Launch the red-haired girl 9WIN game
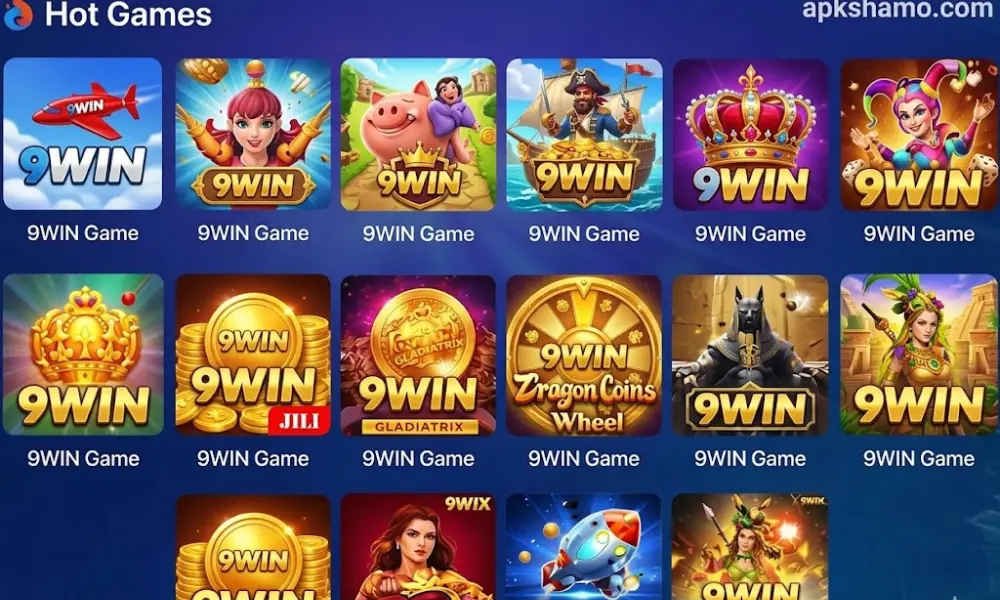Image resolution: width=1000 pixels, height=600 pixels. 253,134
